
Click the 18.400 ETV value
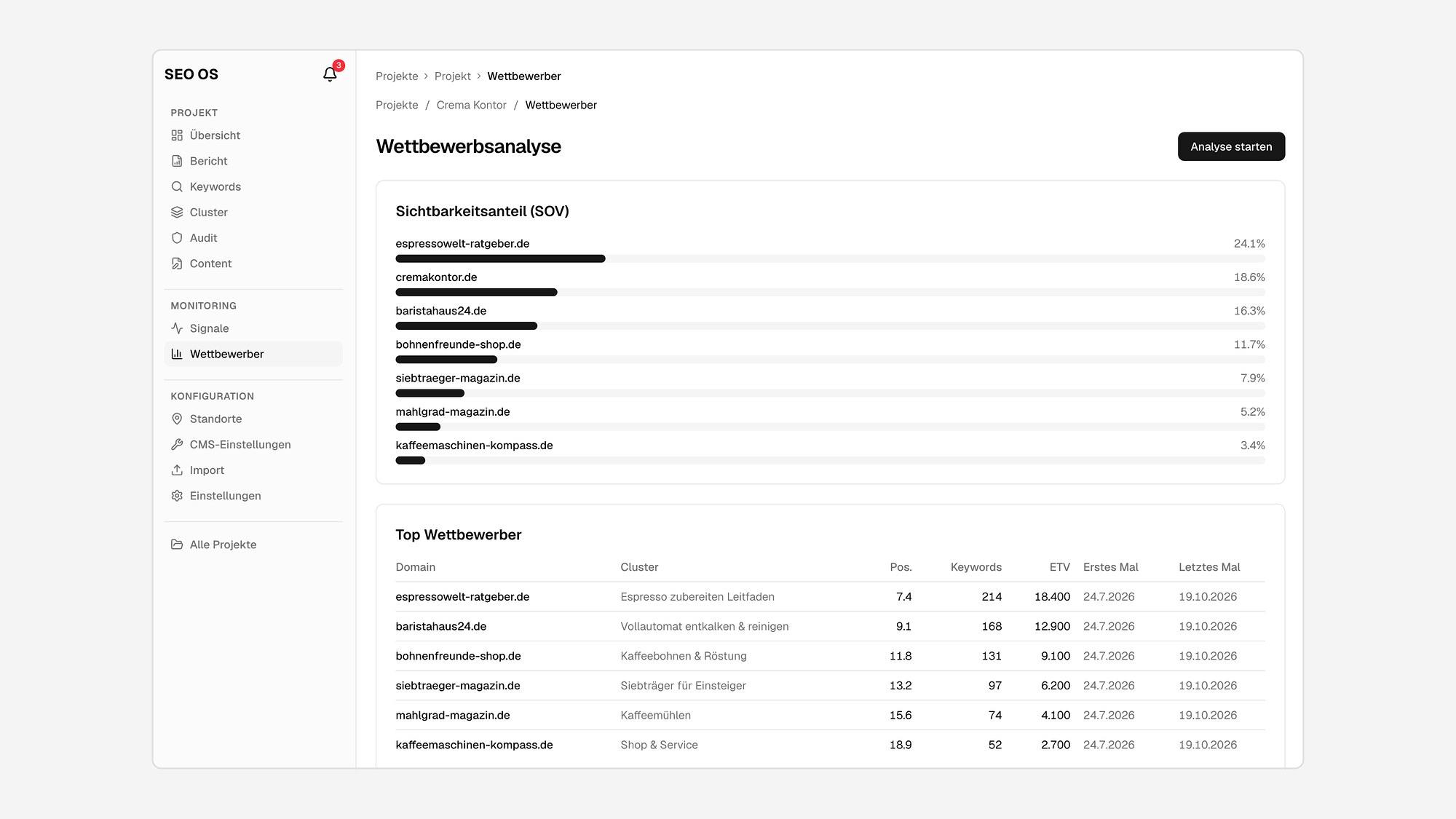coord(1052,597)
